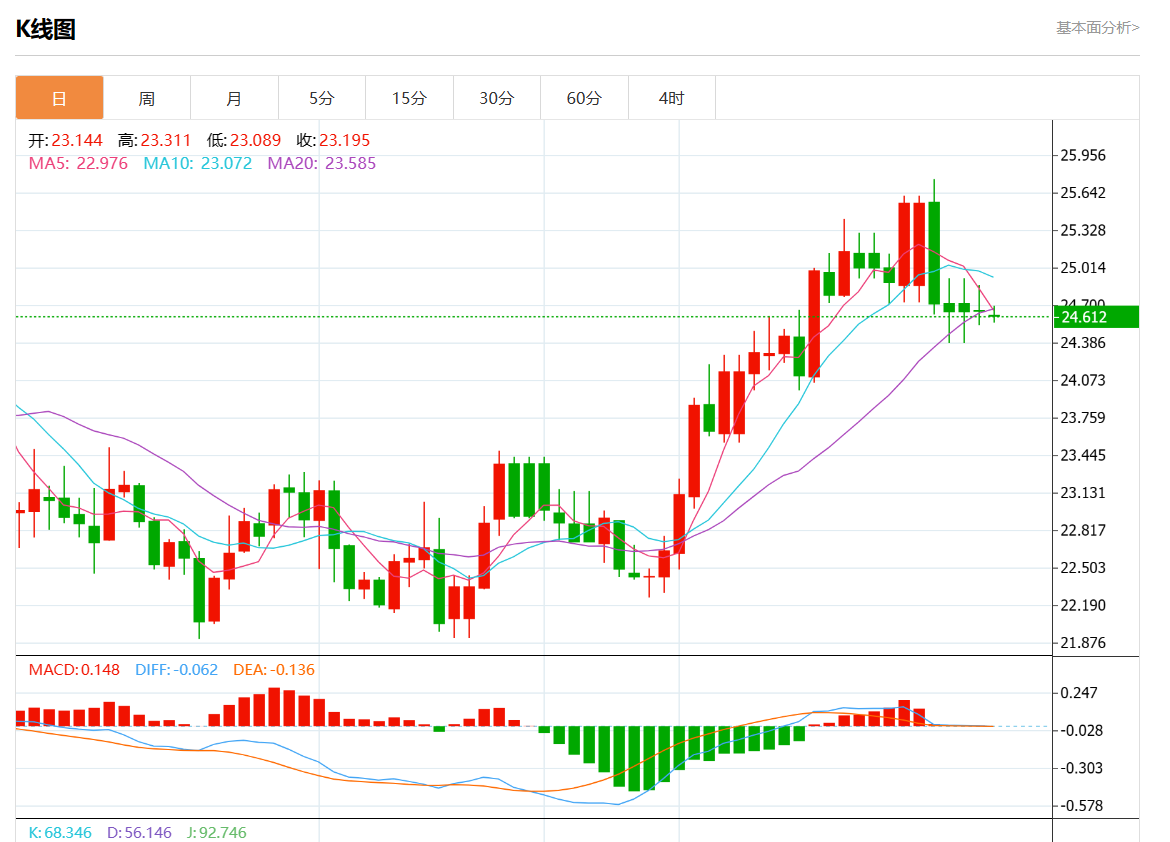Click the 22.503 price axis label

1083,567
